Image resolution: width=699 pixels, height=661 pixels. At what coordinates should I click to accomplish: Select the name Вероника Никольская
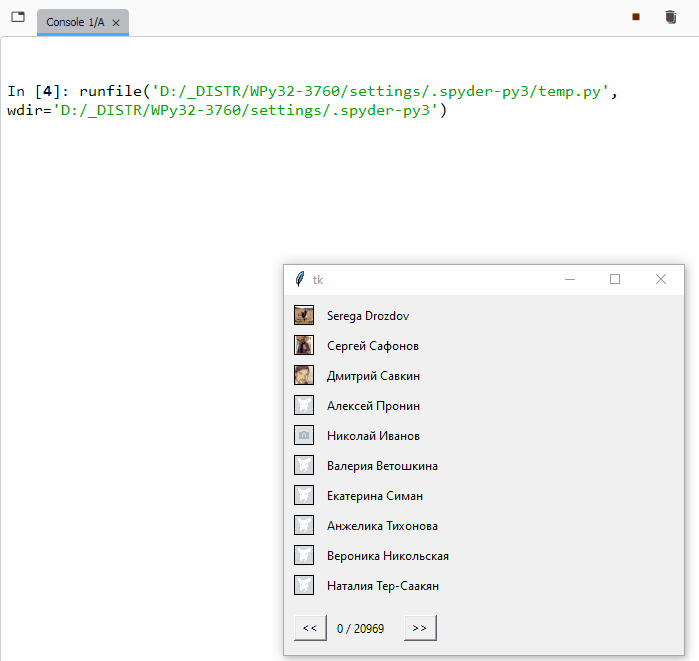(x=387, y=556)
